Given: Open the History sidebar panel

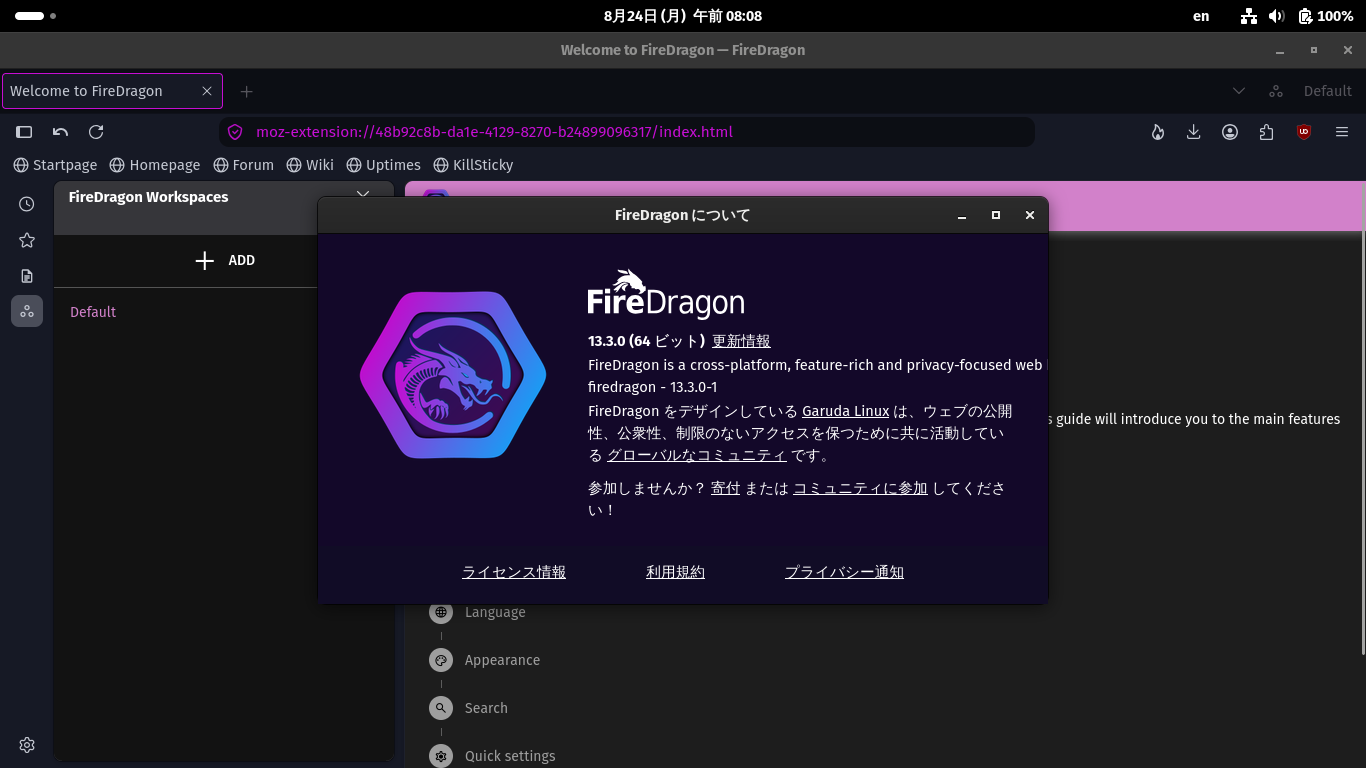Looking at the screenshot, I should pos(27,204).
